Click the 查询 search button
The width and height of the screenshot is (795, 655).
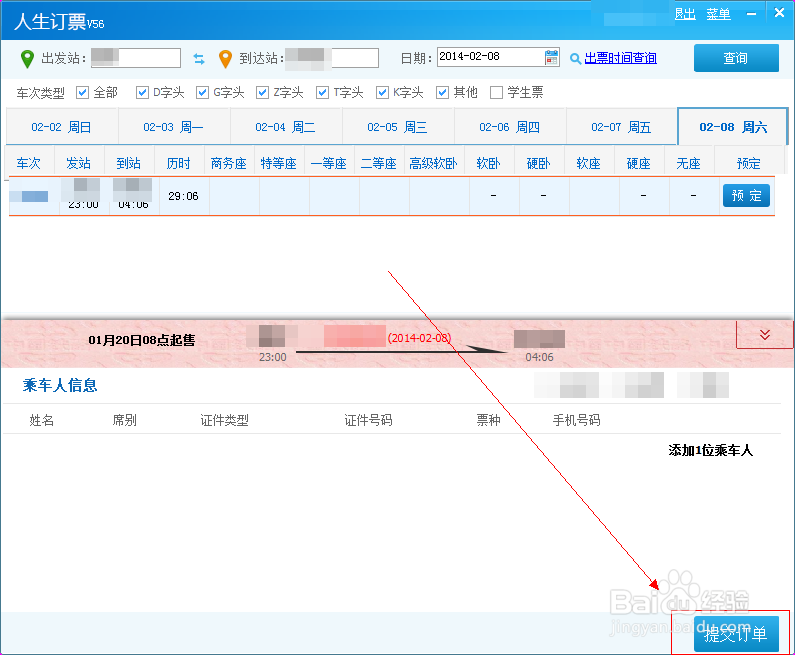click(736, 58)
